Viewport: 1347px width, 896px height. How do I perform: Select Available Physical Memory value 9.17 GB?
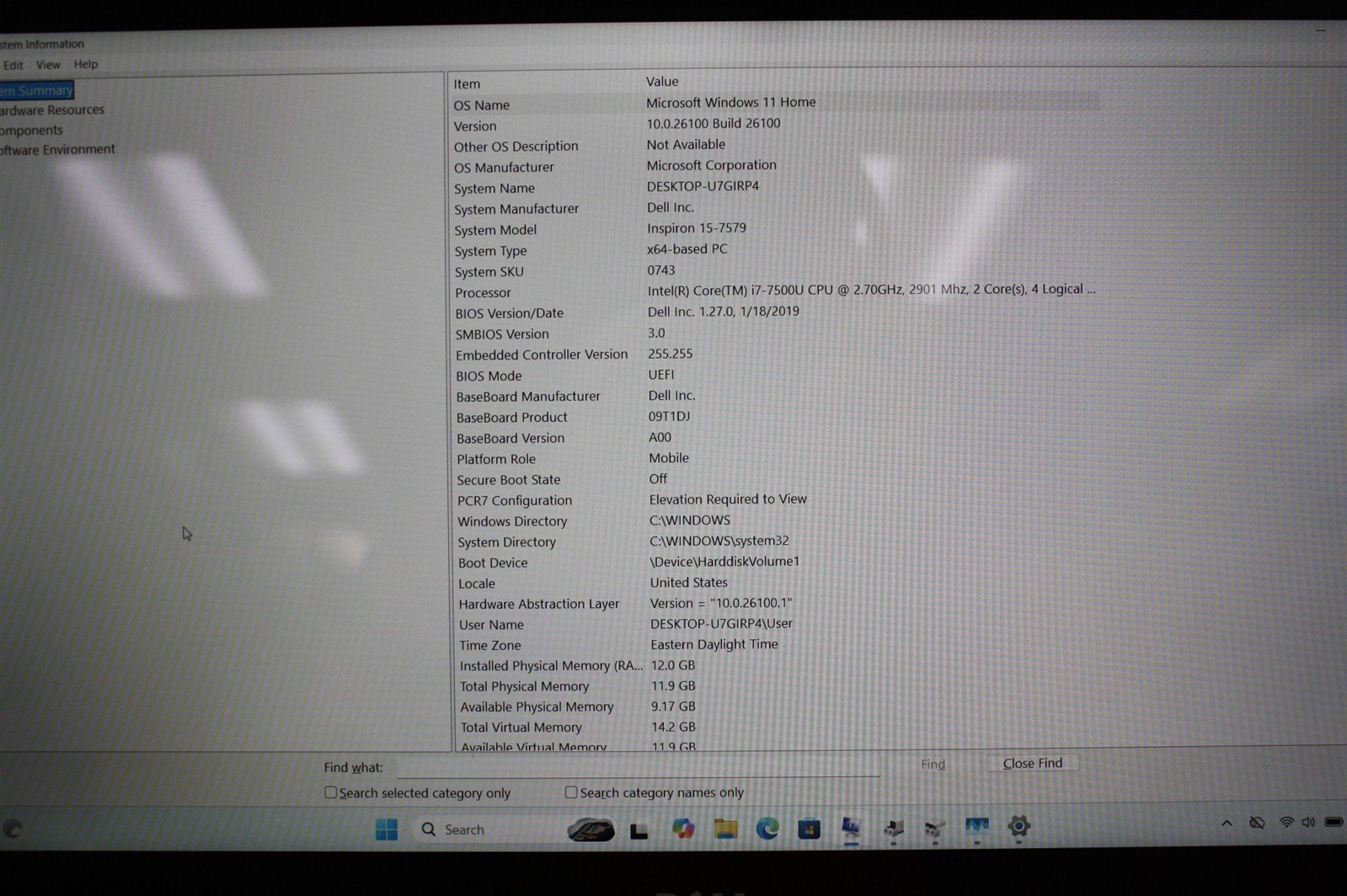pos(673,707)
